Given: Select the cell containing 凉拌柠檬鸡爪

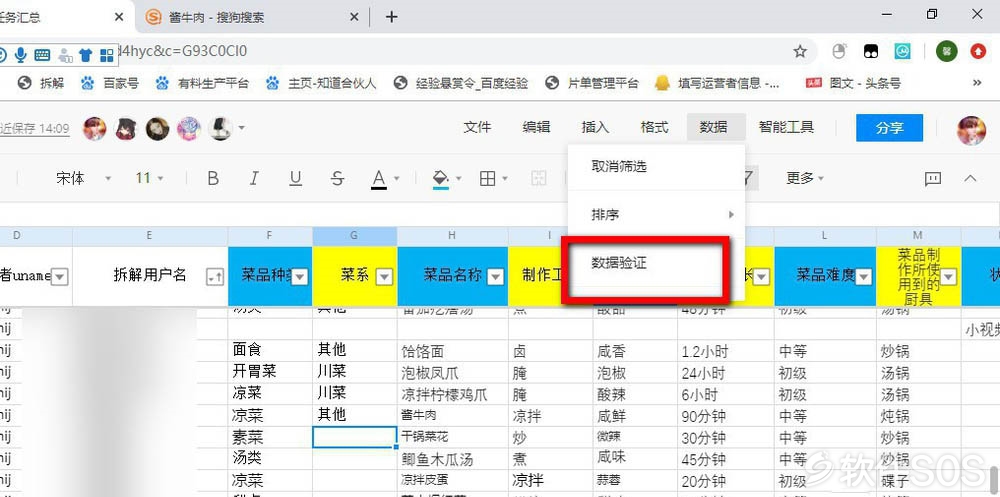Looking at the screenshot, I should point(453,394).
